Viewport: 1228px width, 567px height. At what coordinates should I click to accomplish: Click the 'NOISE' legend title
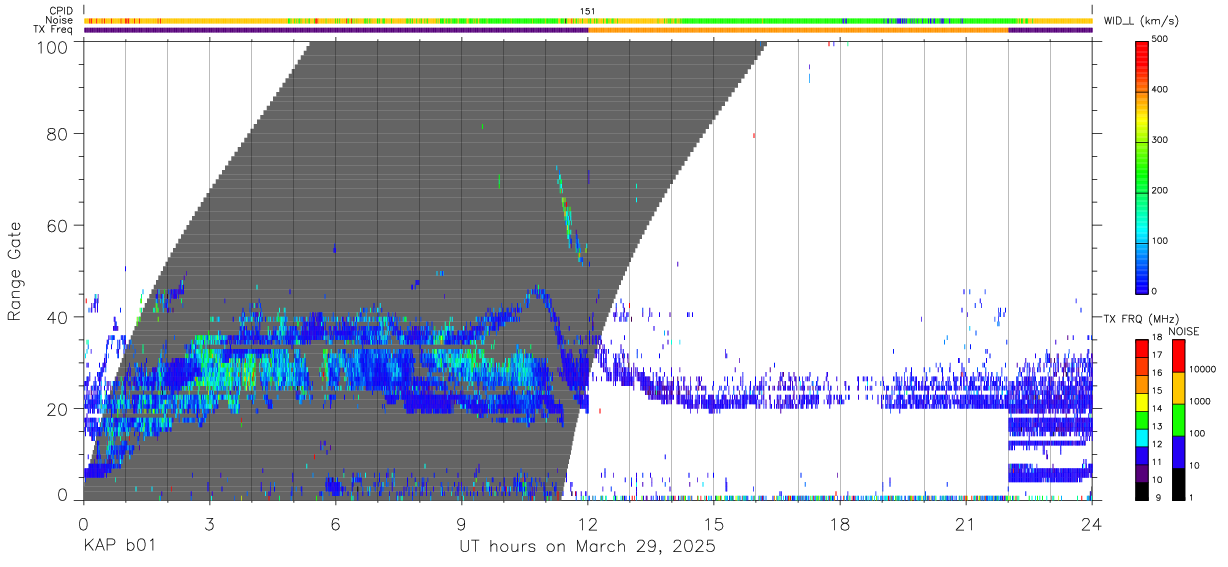click(x=1185, y=331)
